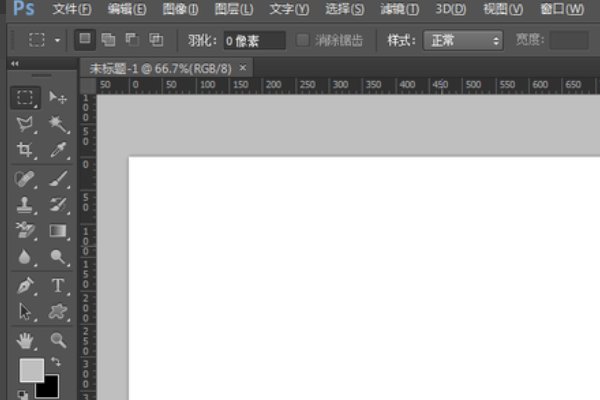Image resolution: width=600 pixels, height=400 pixels.
Task: Open the 图像(I) menu
Action: click(x=180, y=9)
